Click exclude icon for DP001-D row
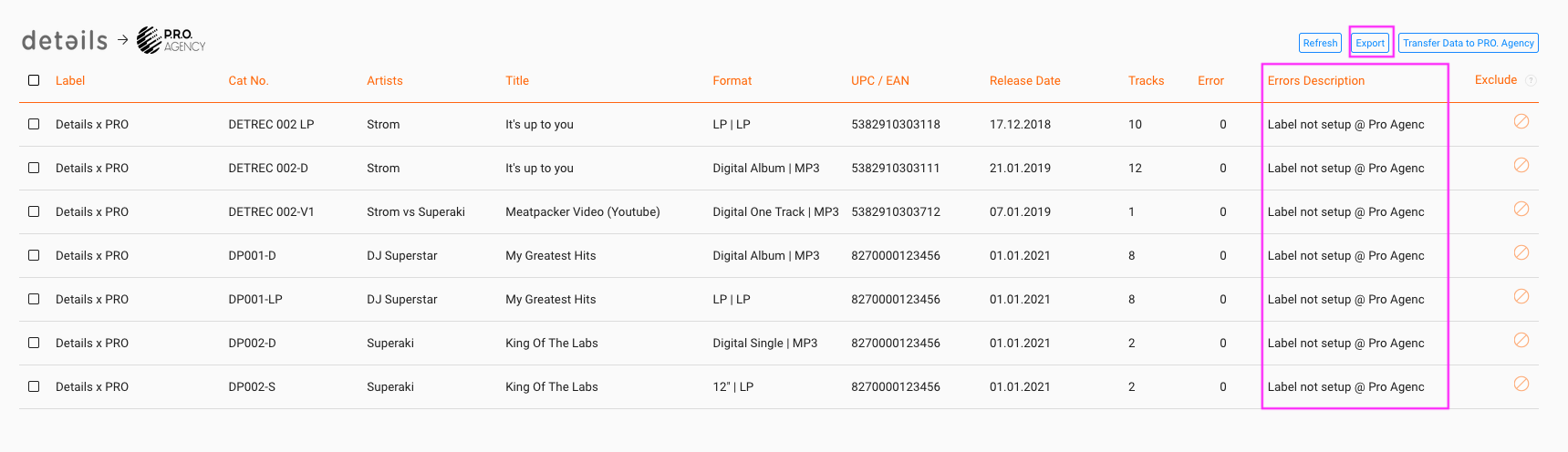Image resolution: width=1568 pixels, height=452 pixels. 1521,252
